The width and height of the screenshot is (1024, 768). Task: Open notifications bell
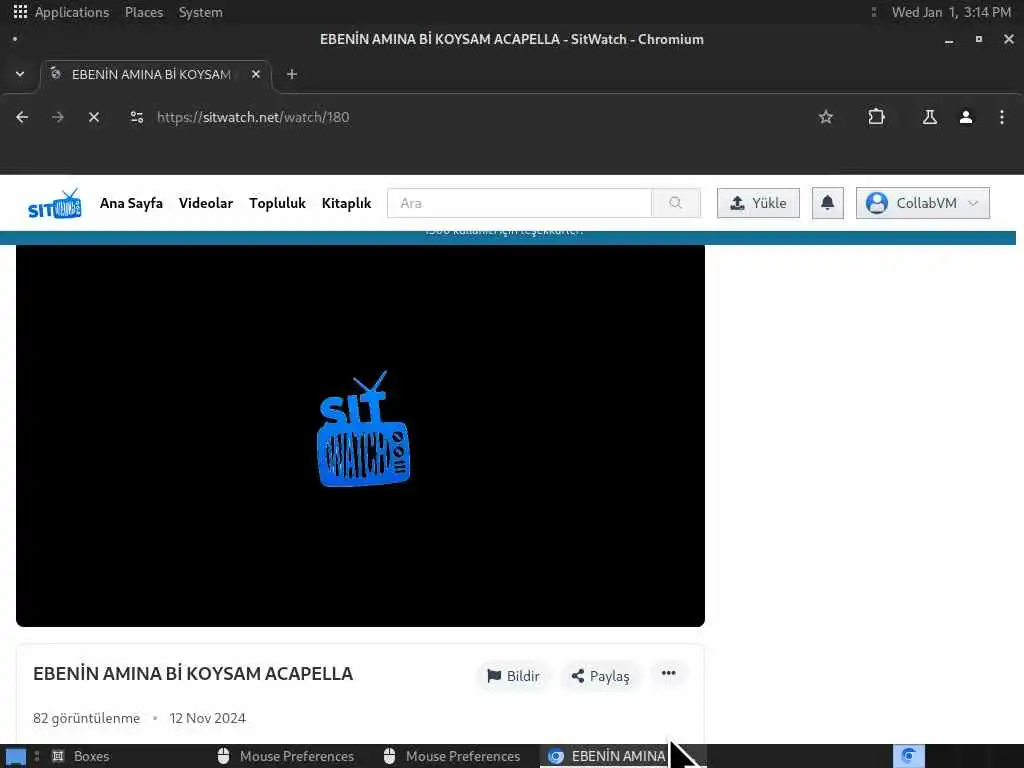827,203
